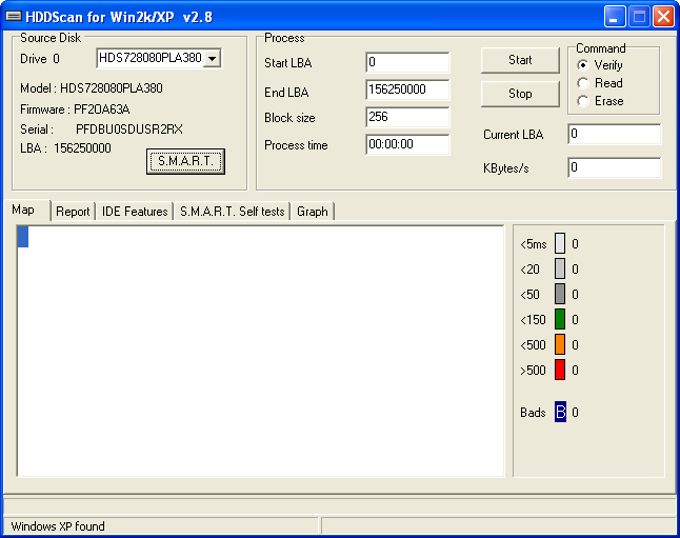This screenshot has height=538, width=680.
Task: Click the 'Model : HDS728080PLA380' text
Action: [x=91, y=88]
